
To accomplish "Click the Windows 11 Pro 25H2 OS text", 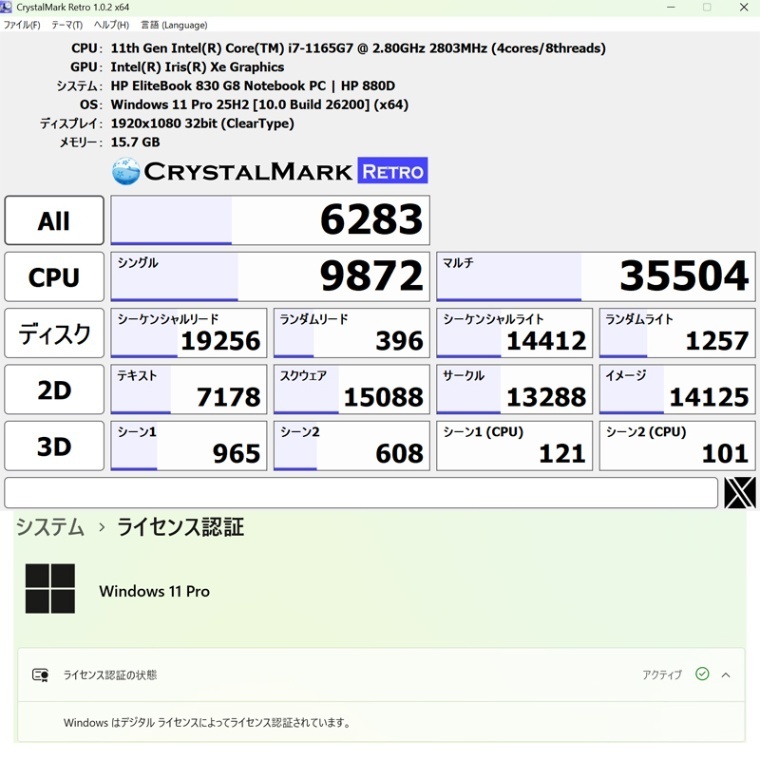I will (259, 105).
